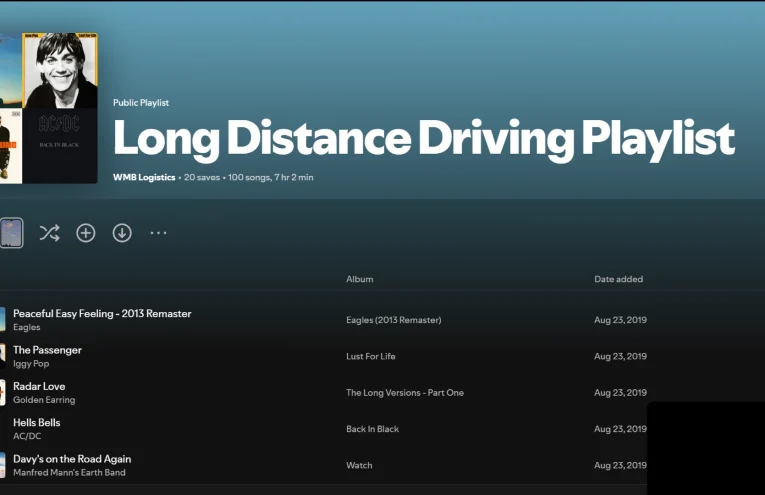Open the AC/DC artist link
Screen dimensions: 765x495
pyautogui.click(x=28, y=436)
